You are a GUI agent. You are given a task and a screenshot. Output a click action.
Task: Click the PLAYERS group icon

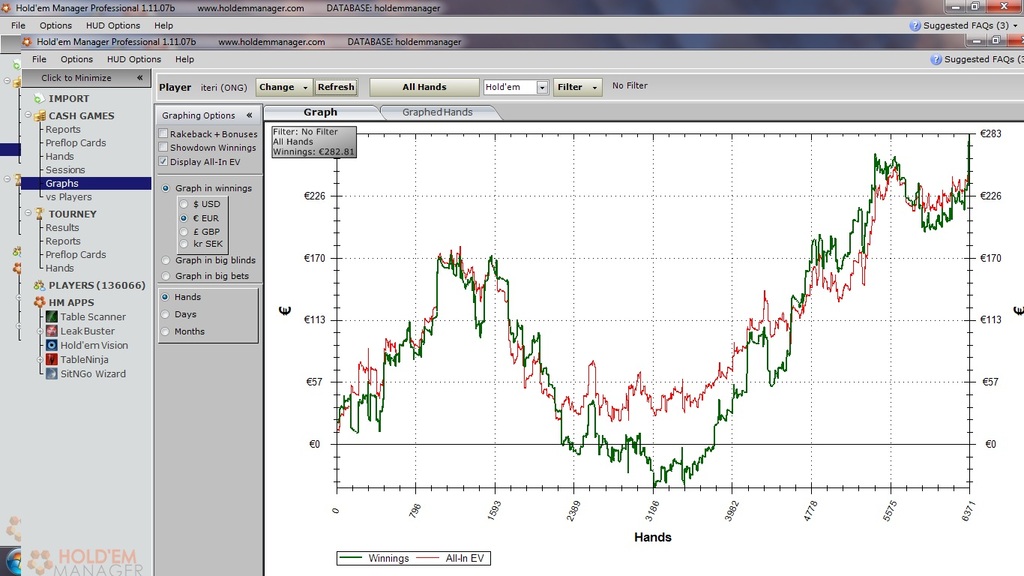point(39,285)
